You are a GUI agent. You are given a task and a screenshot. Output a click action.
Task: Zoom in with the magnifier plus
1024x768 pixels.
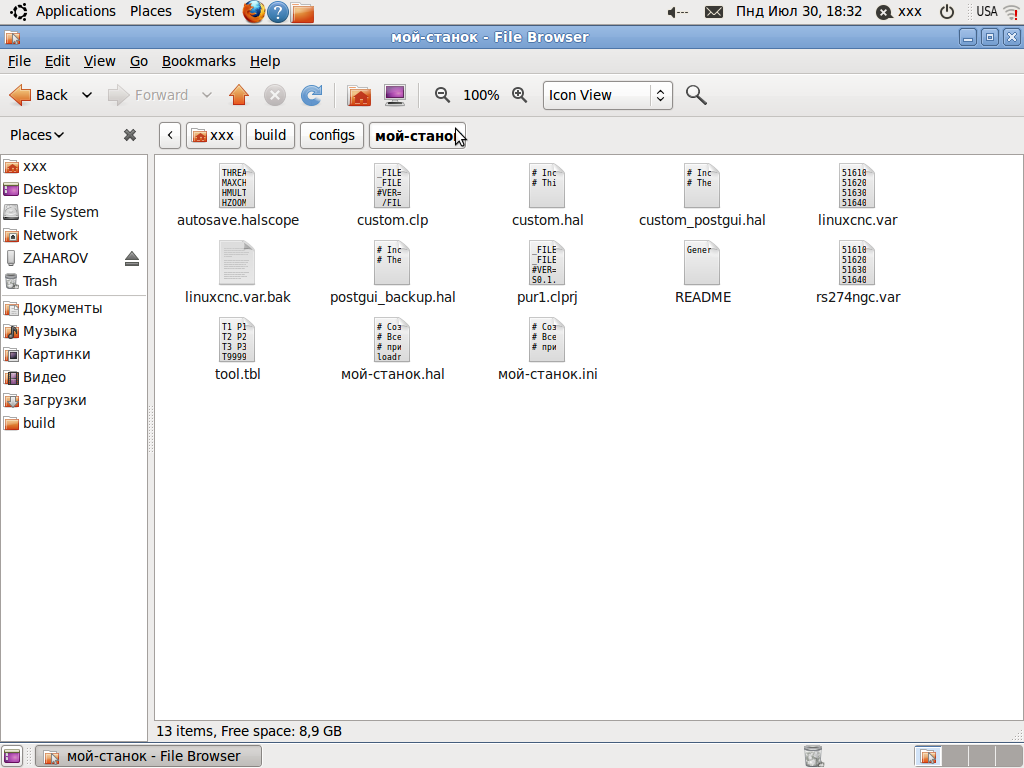click(519, 95)
